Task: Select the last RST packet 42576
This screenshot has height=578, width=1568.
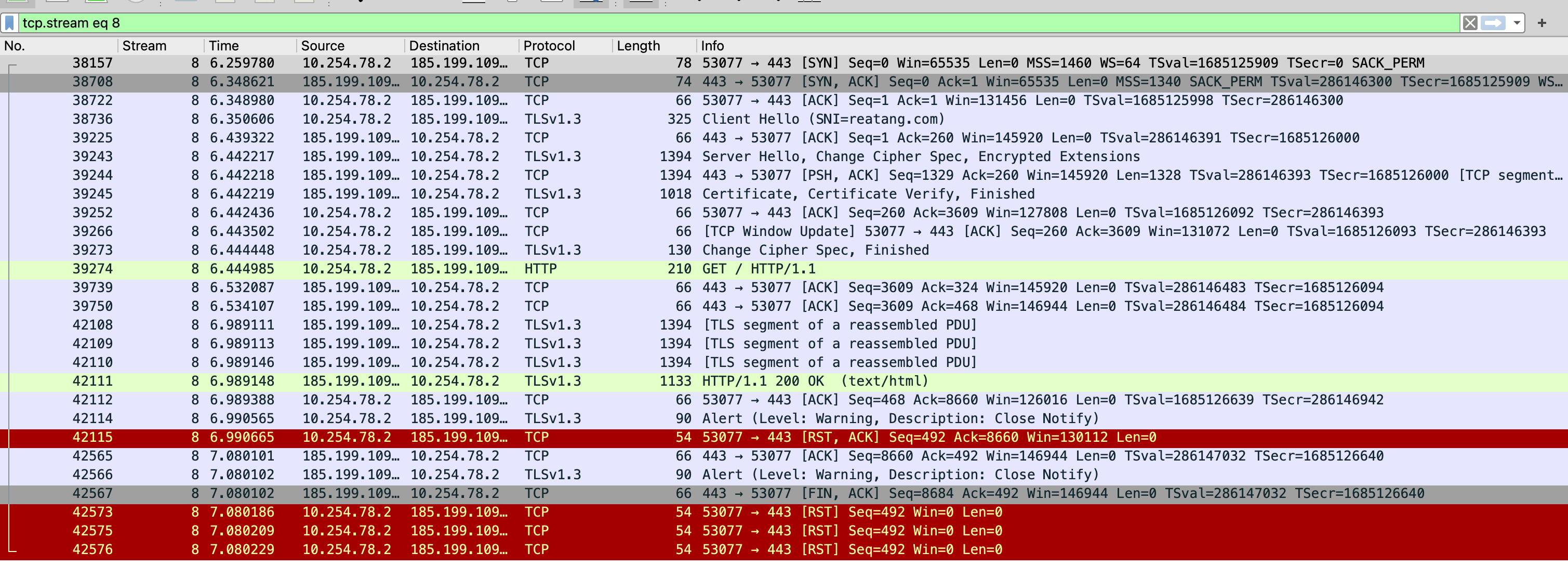Action: [784, 550]
